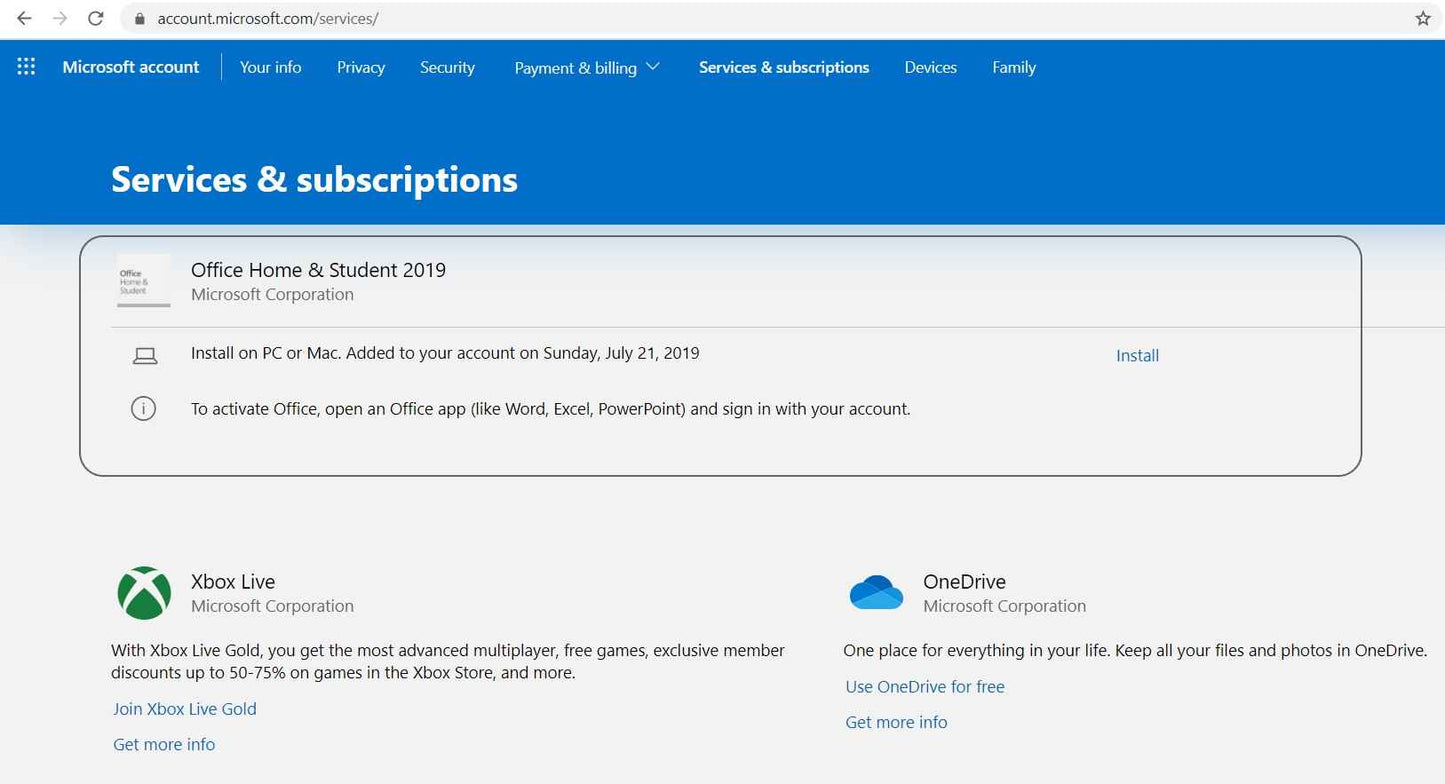Screen dimensions: 1445x784
Task: Click Get more info under Xbox Live
Action: [163, 744]
